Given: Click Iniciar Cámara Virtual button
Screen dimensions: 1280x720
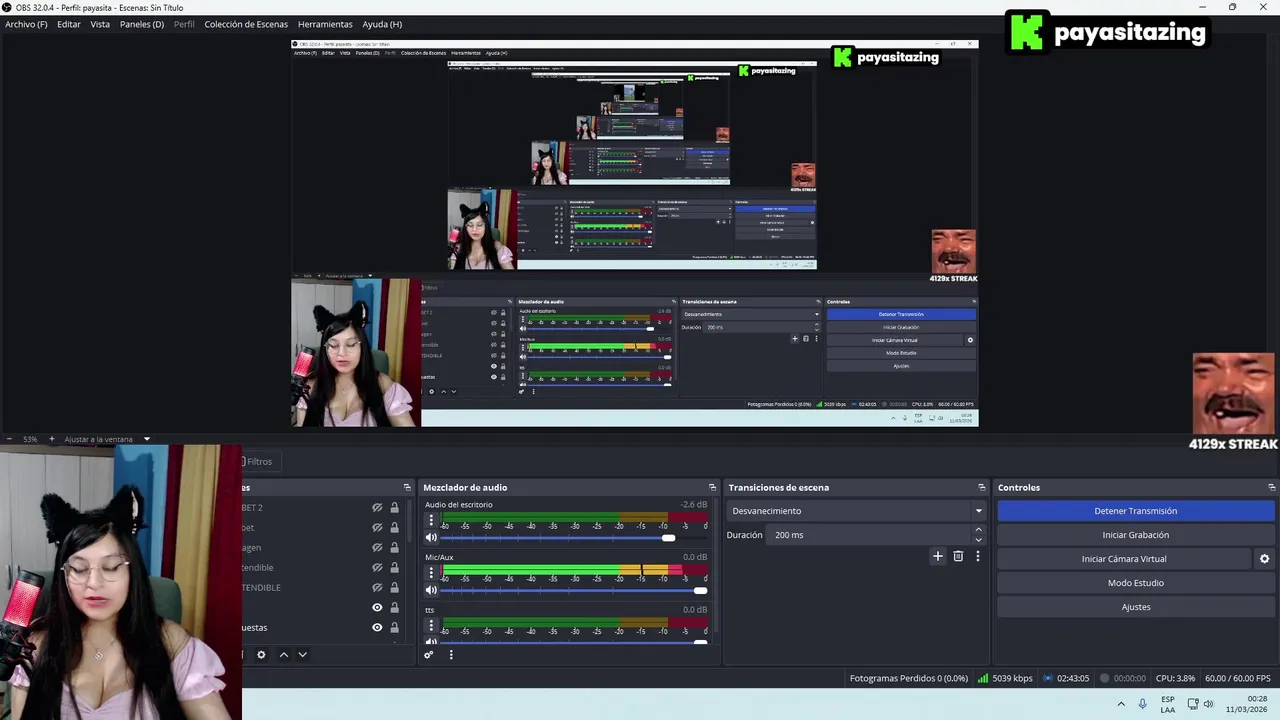Looking at the screenshot, I should pos(1124,559).
